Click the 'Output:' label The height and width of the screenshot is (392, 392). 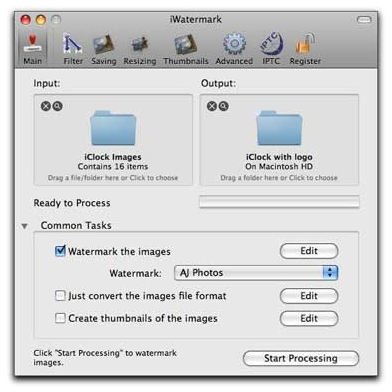click(218, 83)
